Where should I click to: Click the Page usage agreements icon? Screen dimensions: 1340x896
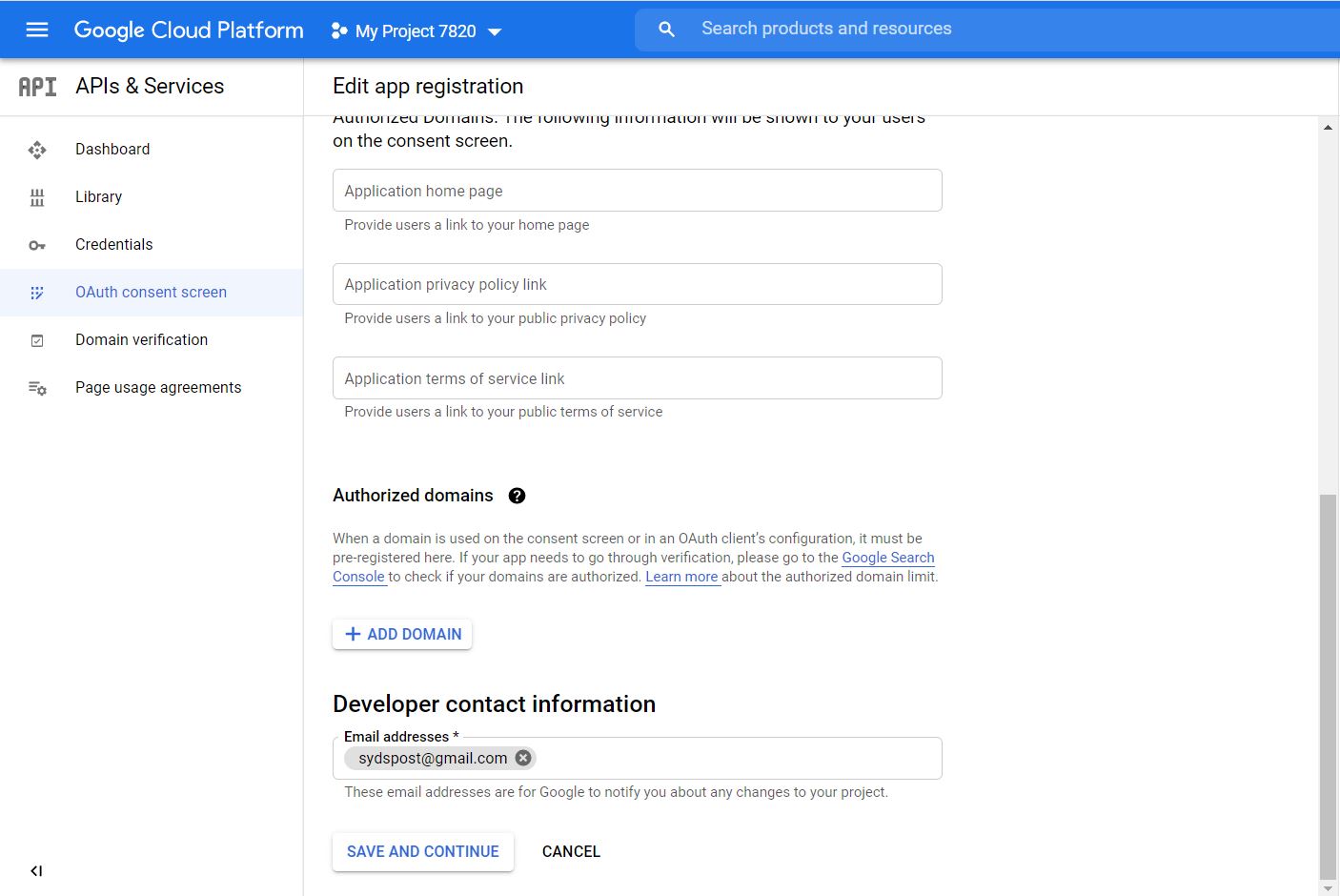(x=37, y=388)
